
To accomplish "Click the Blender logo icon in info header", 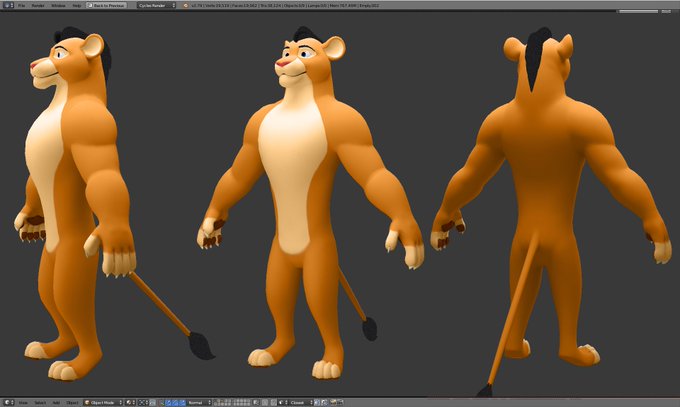I will click(x=186, y=5).
